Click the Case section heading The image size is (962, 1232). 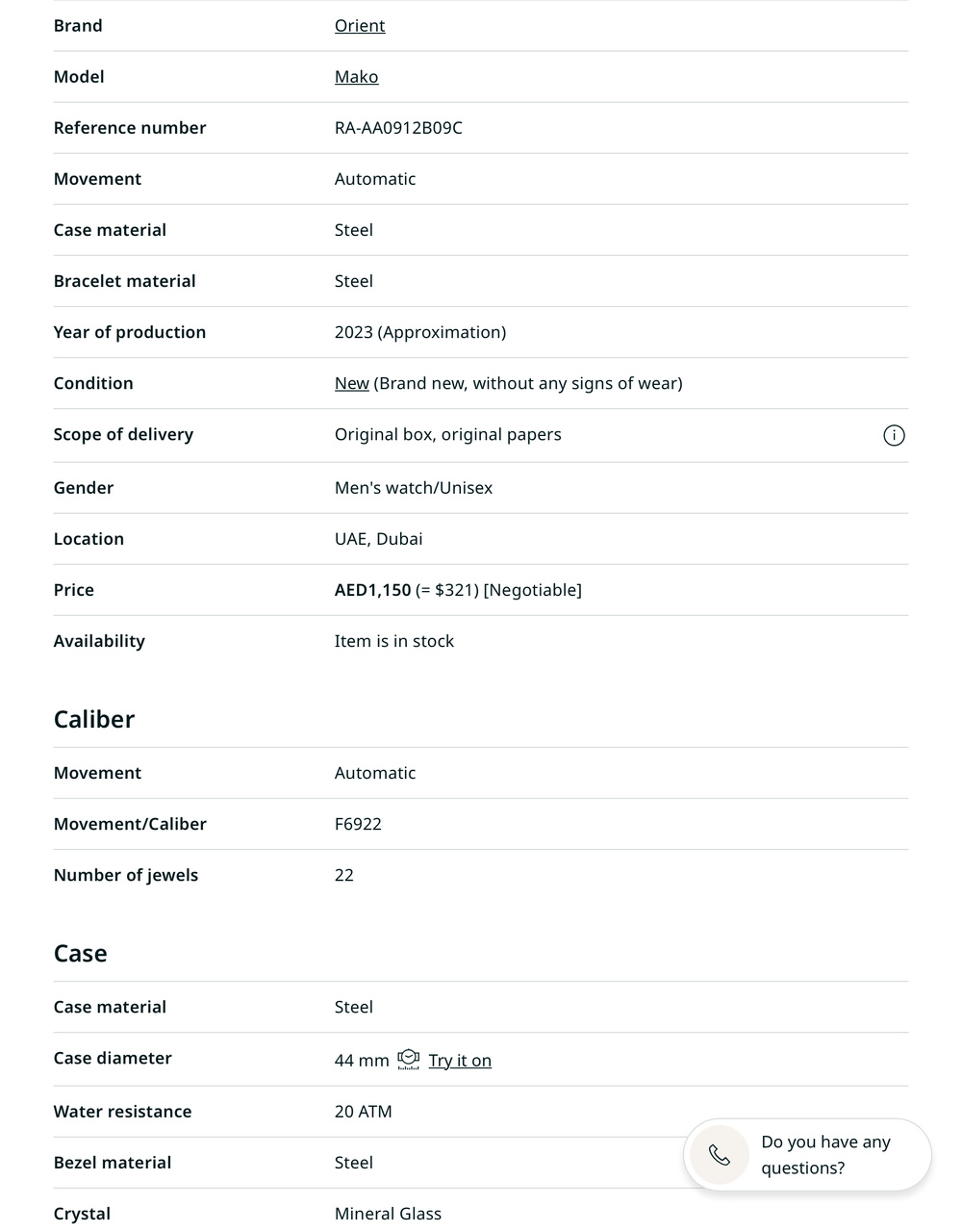(x=81, y=953)
